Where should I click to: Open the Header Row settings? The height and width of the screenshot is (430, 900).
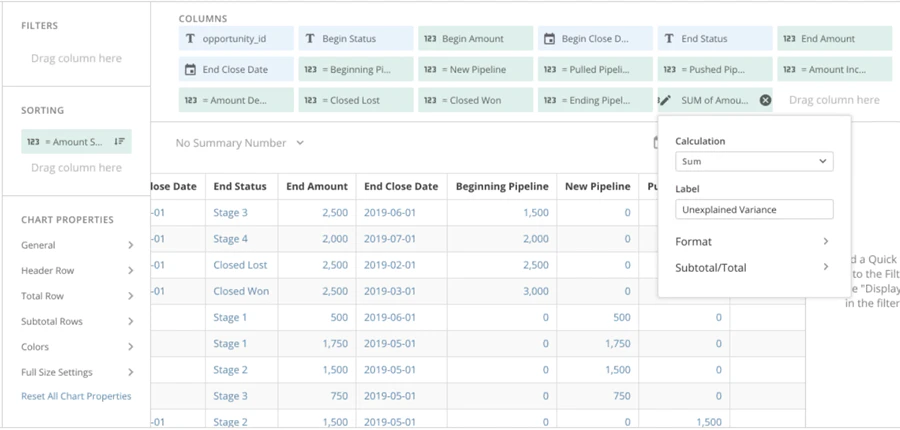[x=77, y=270]
